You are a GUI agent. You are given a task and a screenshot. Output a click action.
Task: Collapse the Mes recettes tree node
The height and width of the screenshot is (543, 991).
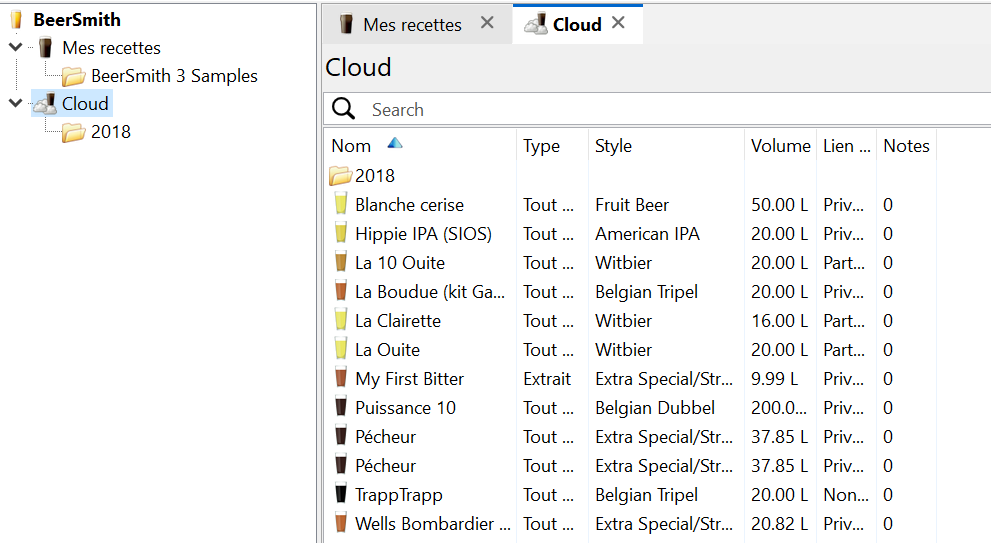pos(15,47)
